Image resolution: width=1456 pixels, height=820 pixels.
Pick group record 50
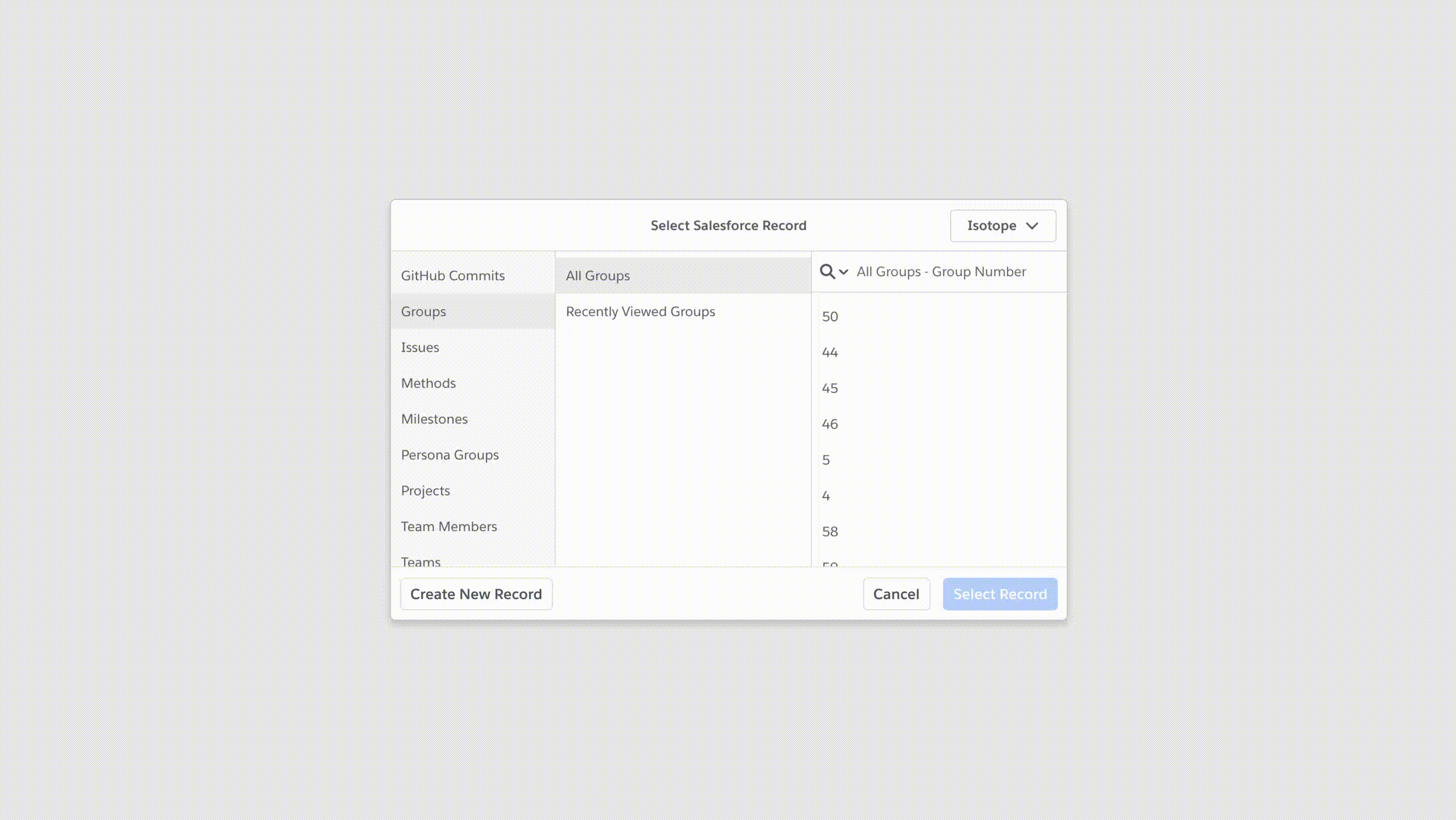(x=830, y=317)
